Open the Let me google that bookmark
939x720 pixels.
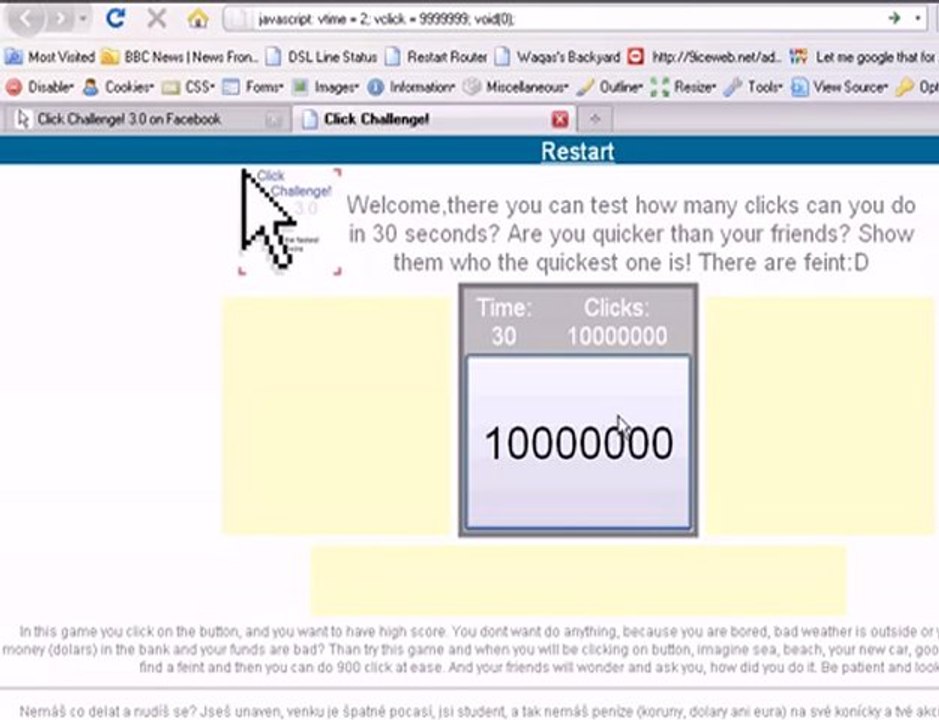click(862, 57)
